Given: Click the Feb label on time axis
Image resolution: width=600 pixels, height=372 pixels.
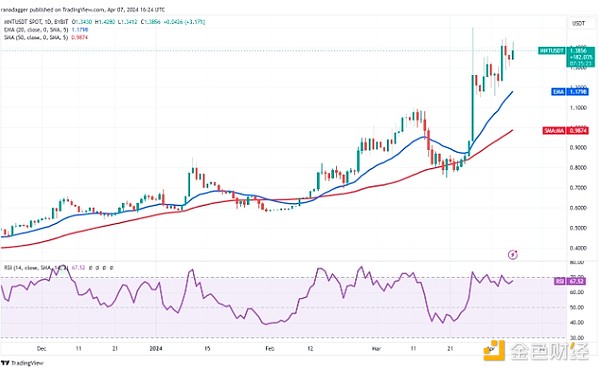Looking at the screenshot, I should (x=270, y=349).
